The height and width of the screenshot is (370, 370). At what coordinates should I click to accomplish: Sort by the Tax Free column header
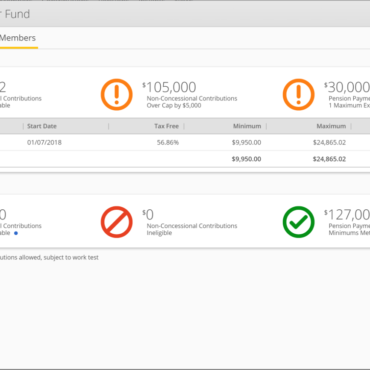(166, 126)
